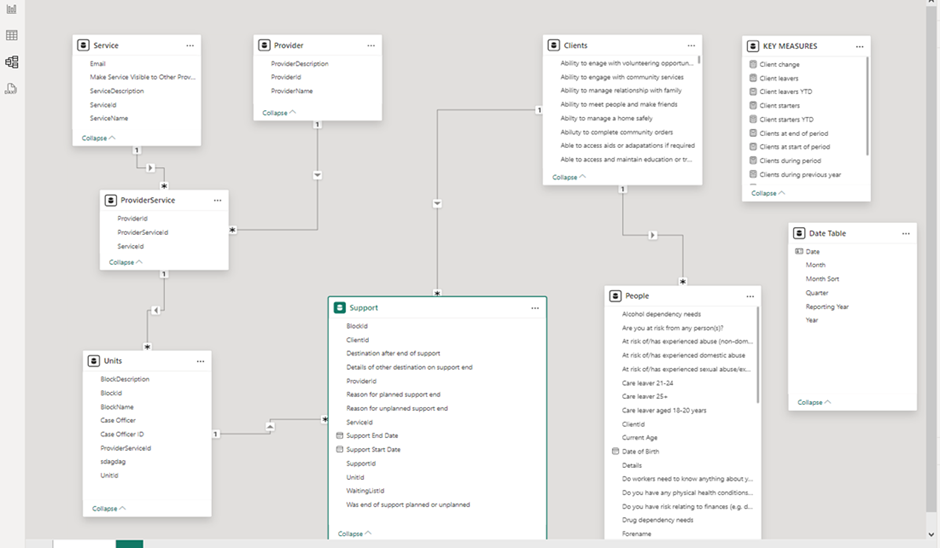940x548 pixels.
Task: Collapse the Date Table
Action: tap(814, 402)
